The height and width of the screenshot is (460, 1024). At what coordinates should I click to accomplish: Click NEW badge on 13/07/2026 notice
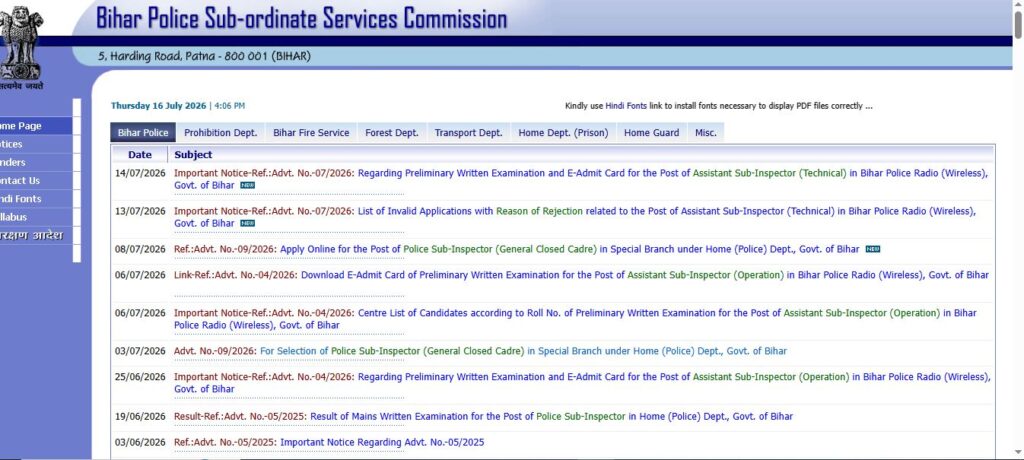coord(248,223)
